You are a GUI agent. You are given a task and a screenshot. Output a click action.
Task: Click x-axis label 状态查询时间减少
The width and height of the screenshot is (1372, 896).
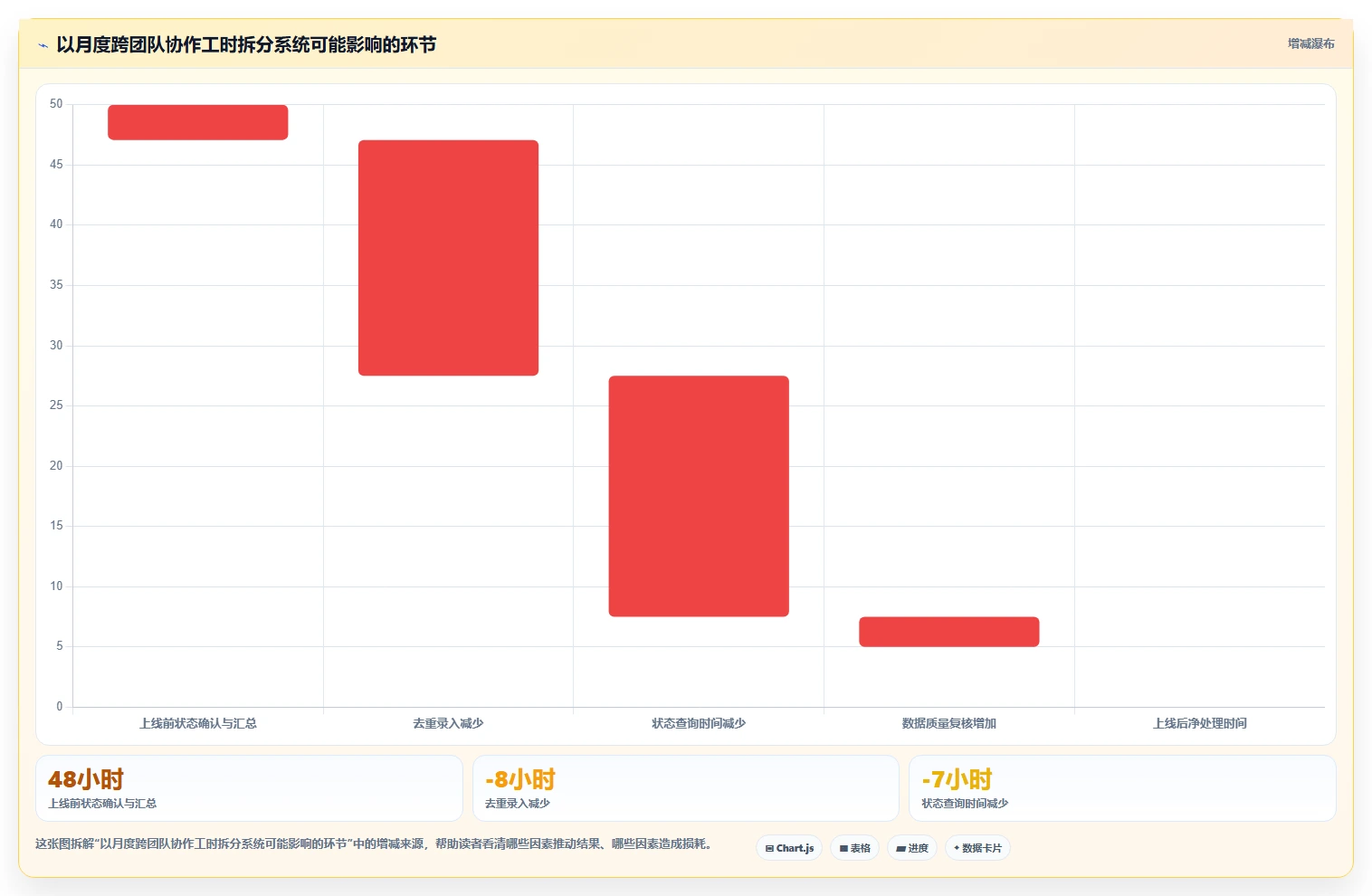coord(699,723)
